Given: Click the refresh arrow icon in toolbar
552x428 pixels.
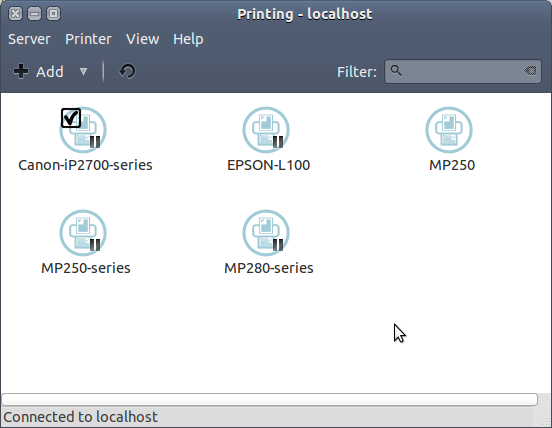Looking at the screenshot, I should coord(127,71).
